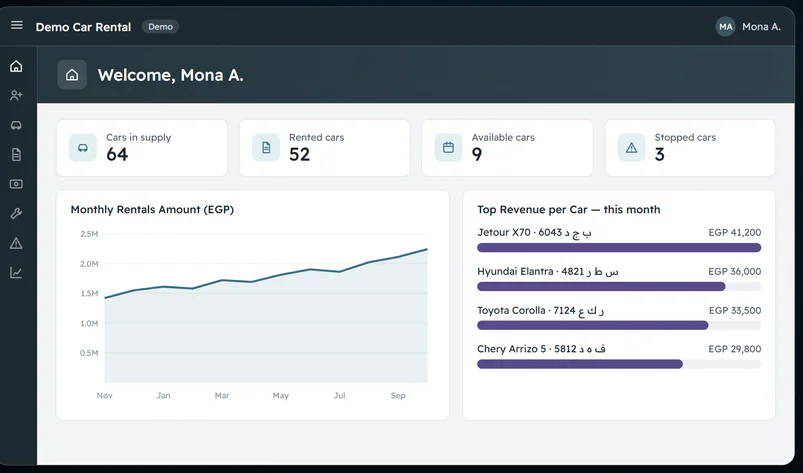Image resolution: width=803 pixels, height=473 pixels.
Task: Open reports chart sidebar icon
Action: [16, 272]
